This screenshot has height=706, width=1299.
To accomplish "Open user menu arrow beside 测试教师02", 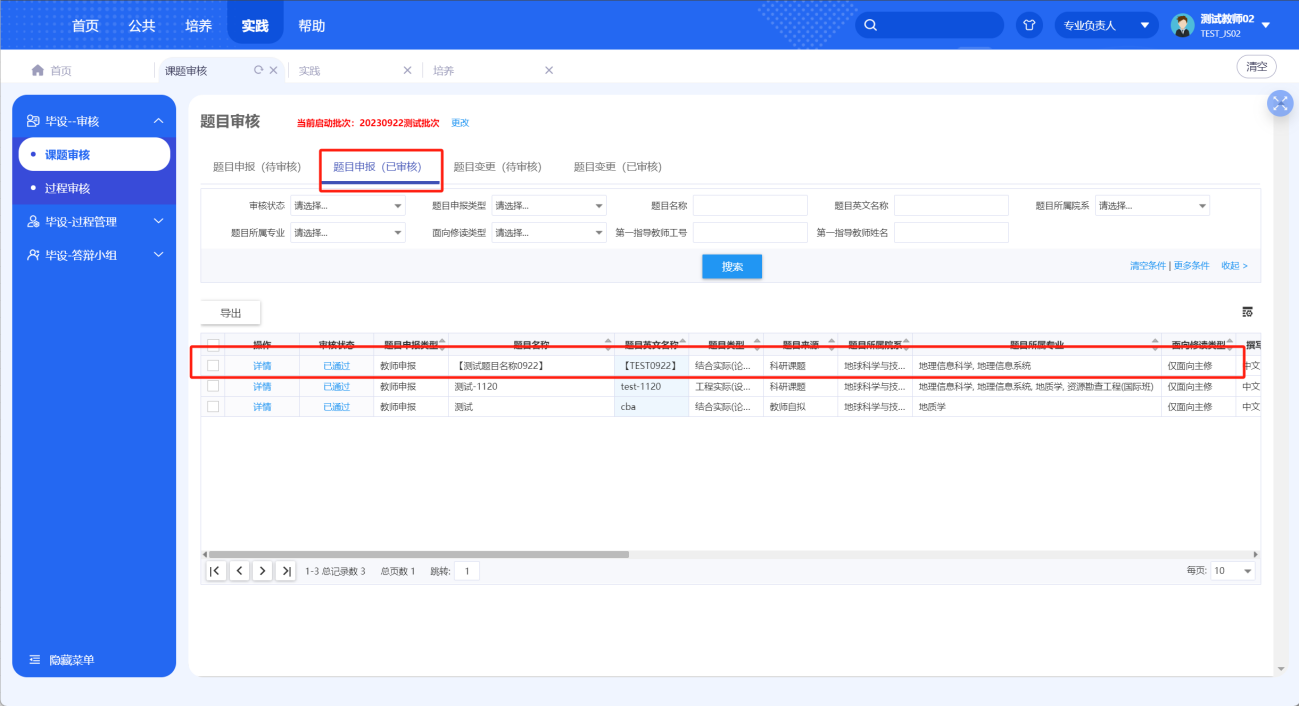I will [x=1266, y=25].
